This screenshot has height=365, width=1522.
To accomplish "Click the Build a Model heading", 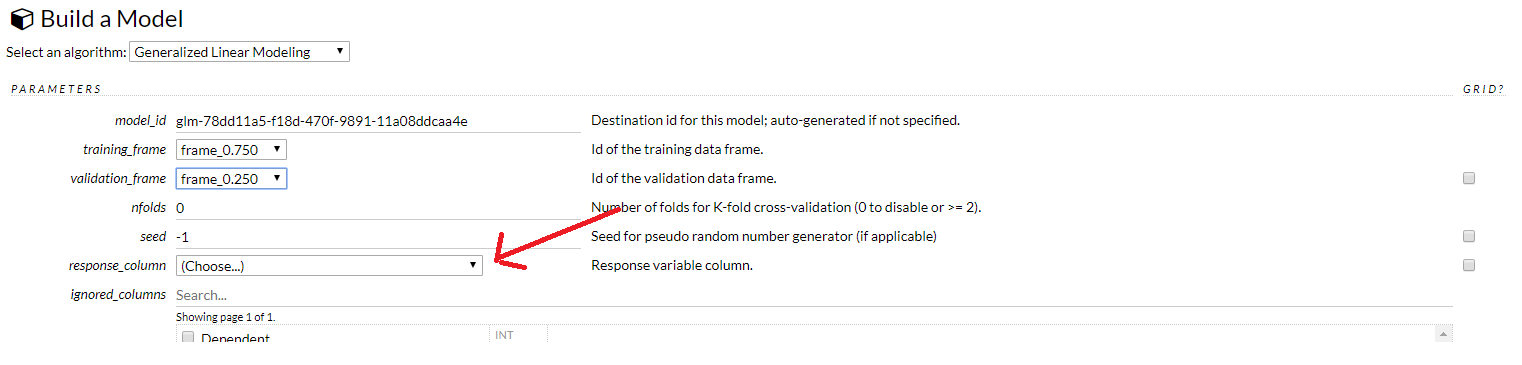I will click(112, 19).
